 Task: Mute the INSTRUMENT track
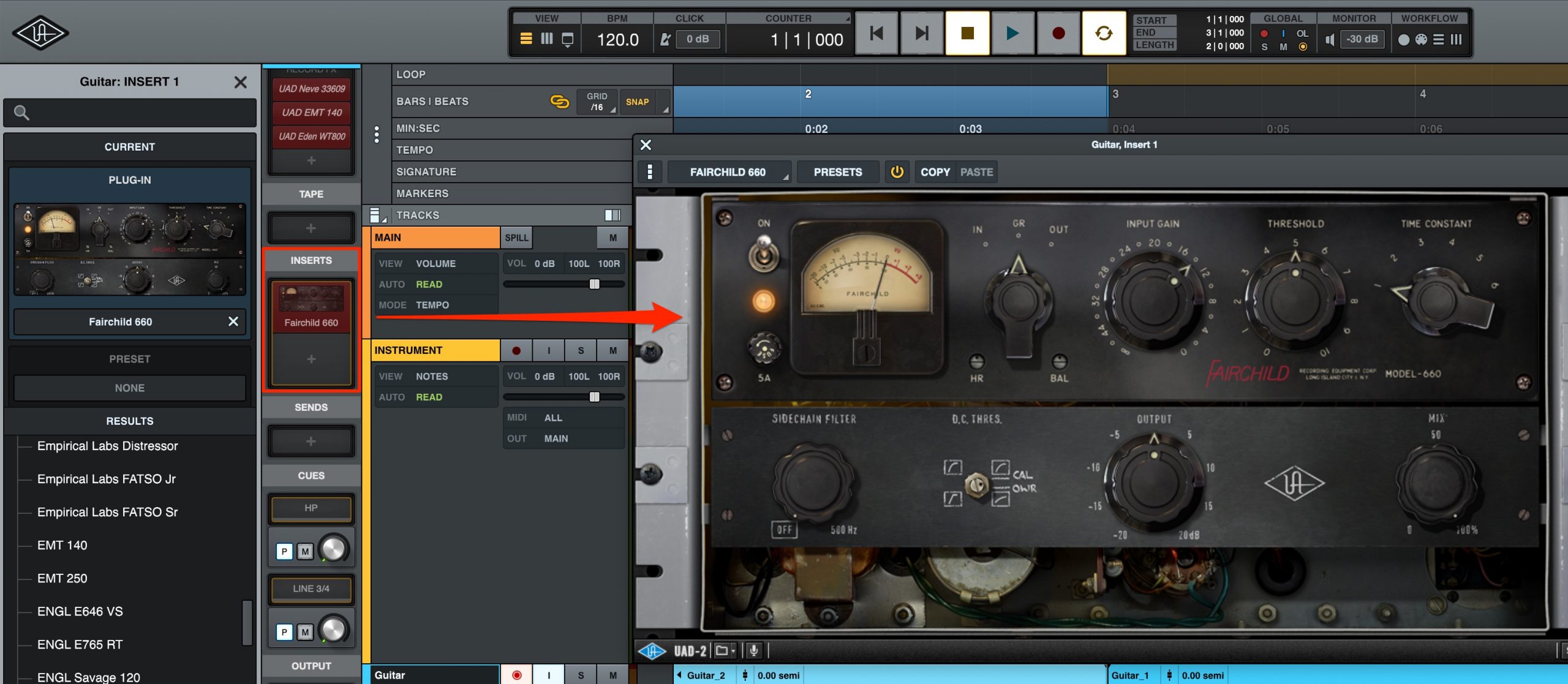coord(612,350)
